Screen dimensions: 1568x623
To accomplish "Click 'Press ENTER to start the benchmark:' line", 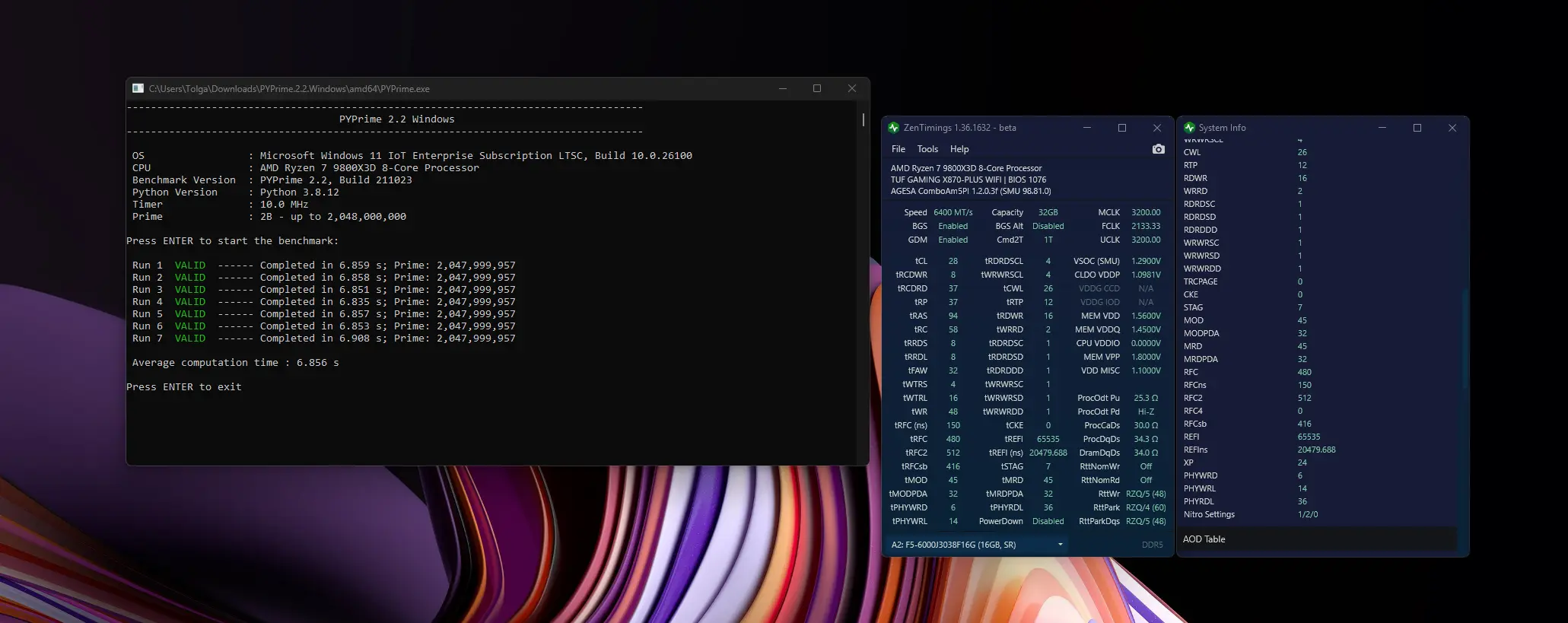I will [233, 241].
